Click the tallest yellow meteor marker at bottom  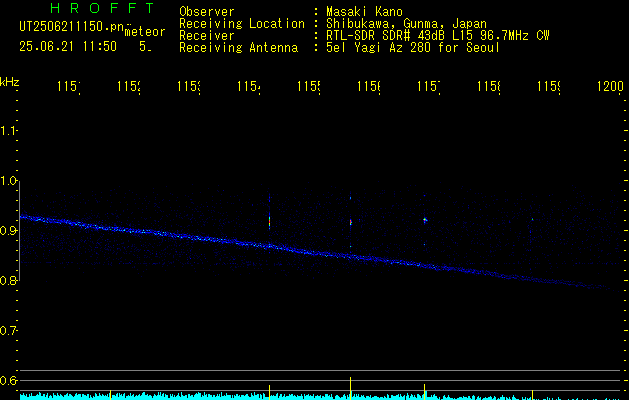pyautogui.click(x=351, y=388)
